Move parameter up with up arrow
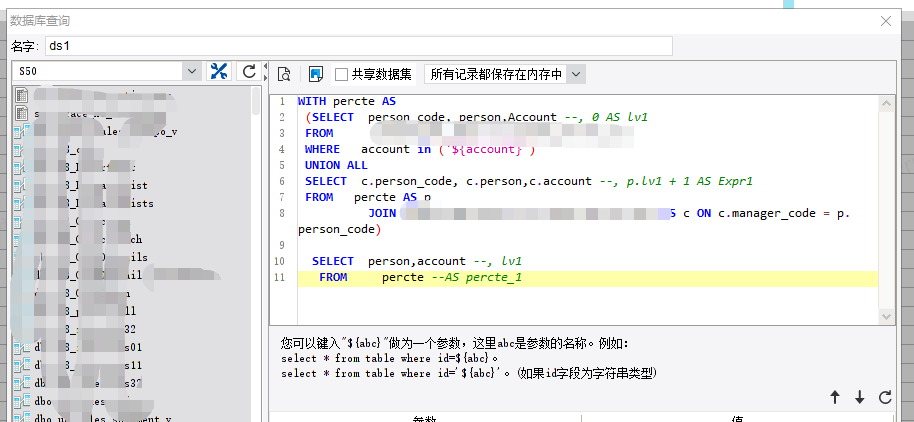The width and height of the screenshot is (914, 422). tap(835, 397)
